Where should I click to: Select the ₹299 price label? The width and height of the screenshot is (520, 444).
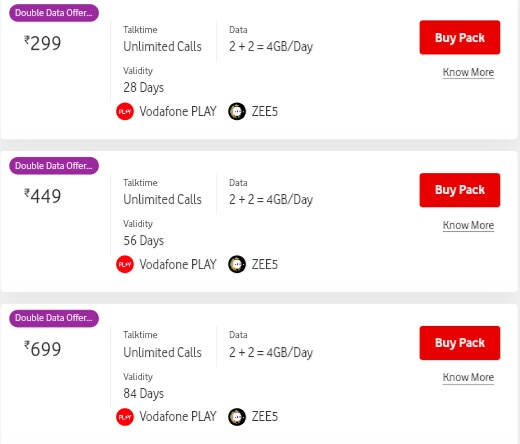point(43,43)
